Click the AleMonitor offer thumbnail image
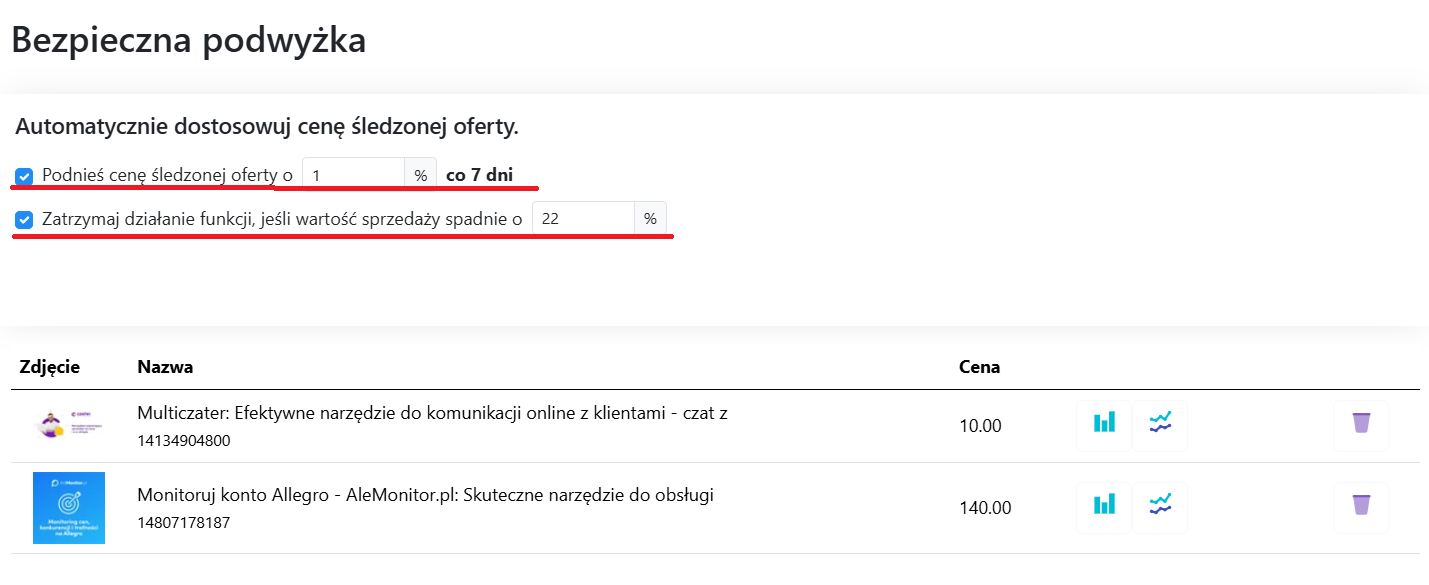Viewport: 1429px width, 585px height. pos(69,508)
